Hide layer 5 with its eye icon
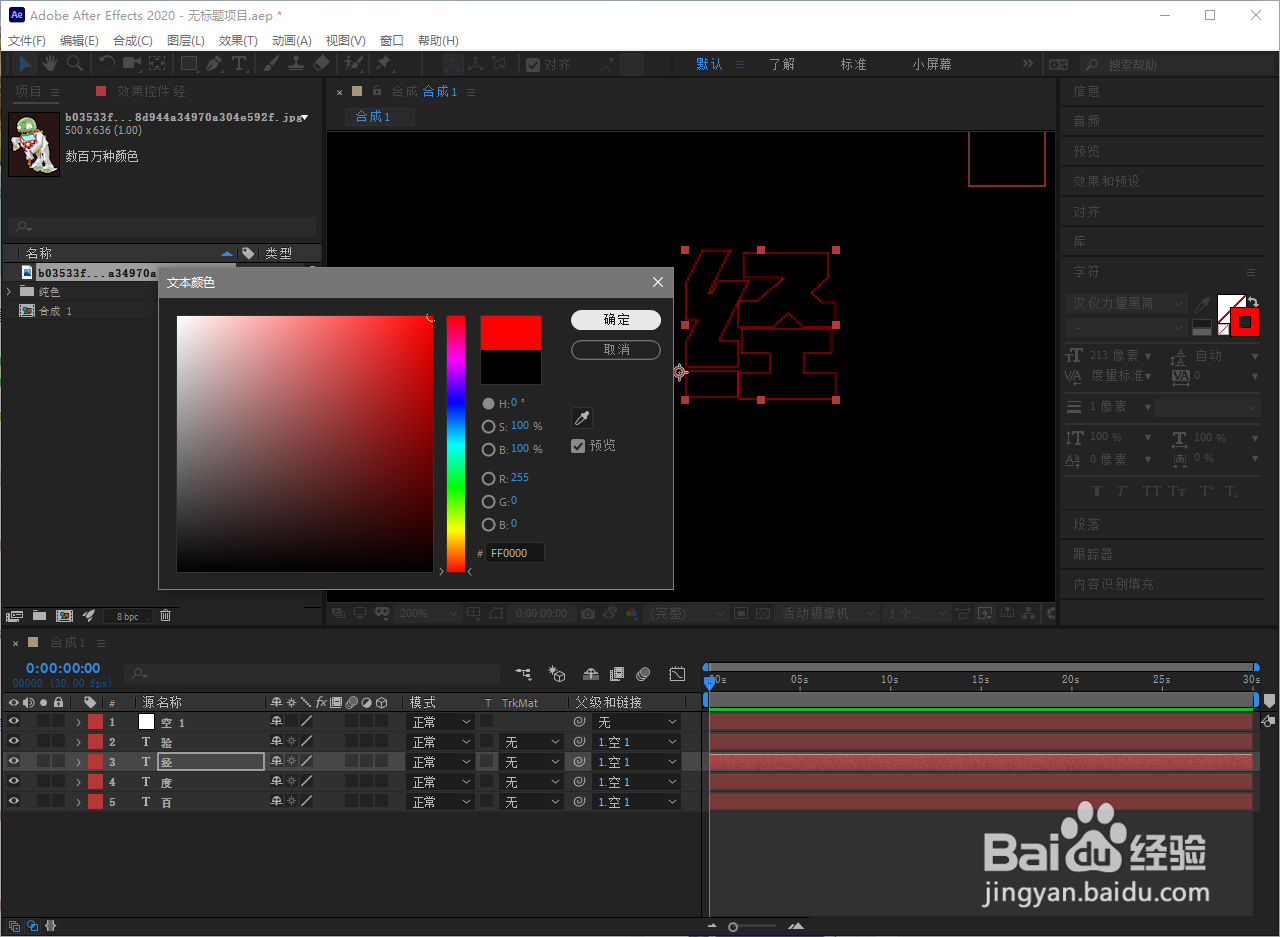The height and width of the screenshot is (937, 1280). pos(14,801)
